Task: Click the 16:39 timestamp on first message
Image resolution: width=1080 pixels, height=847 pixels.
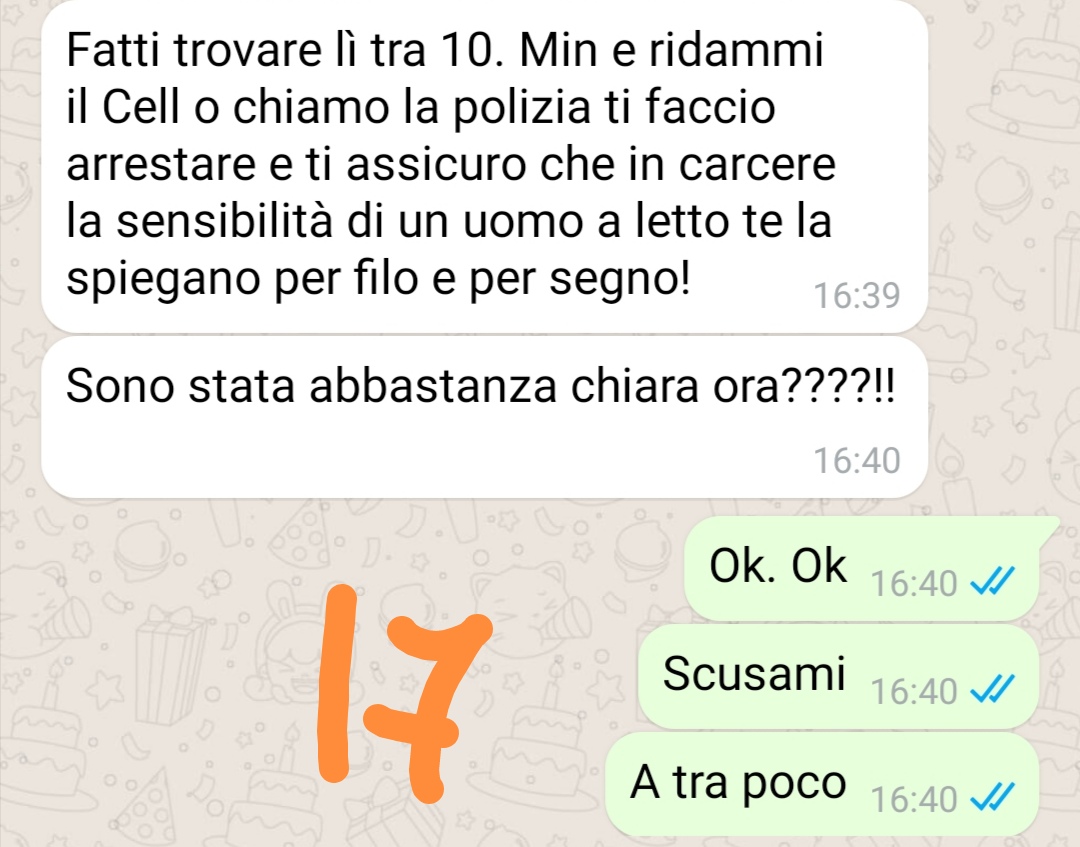Action: 857,295
